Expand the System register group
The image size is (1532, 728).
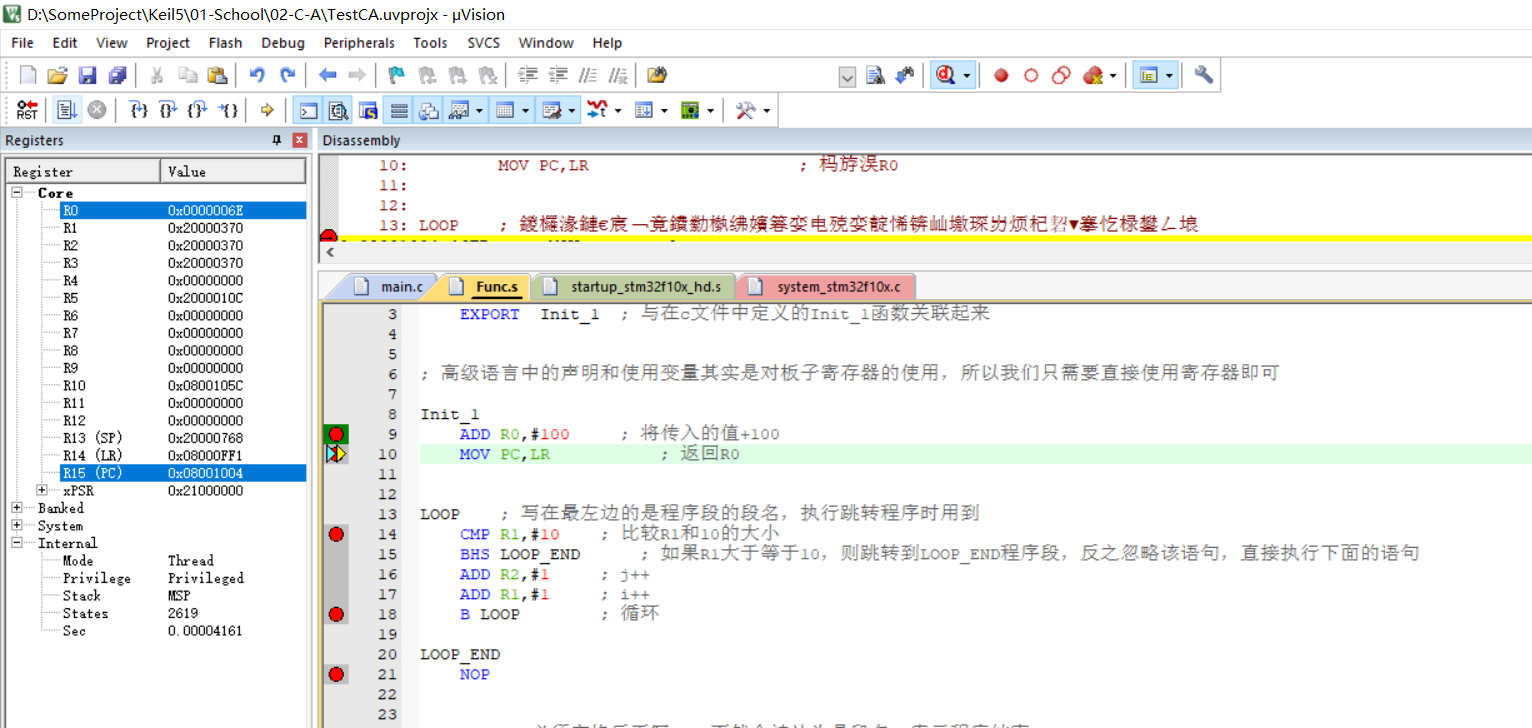(x=17, y=525)
